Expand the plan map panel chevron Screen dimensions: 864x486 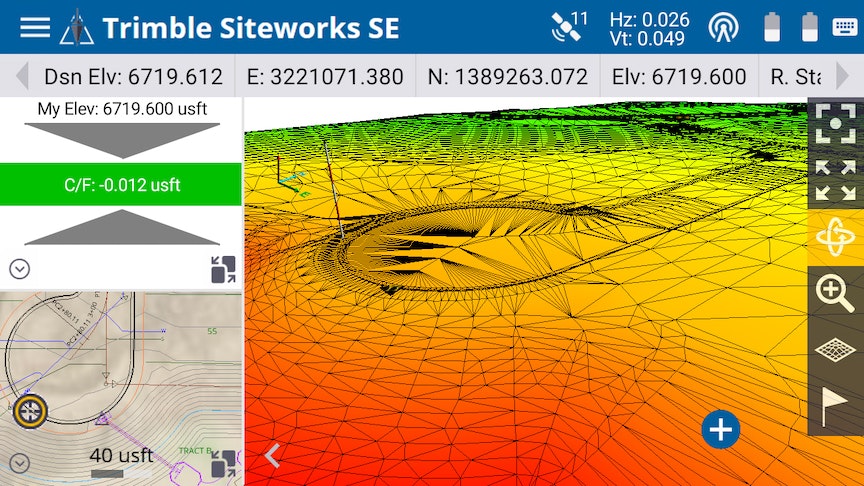coord(20,463)
